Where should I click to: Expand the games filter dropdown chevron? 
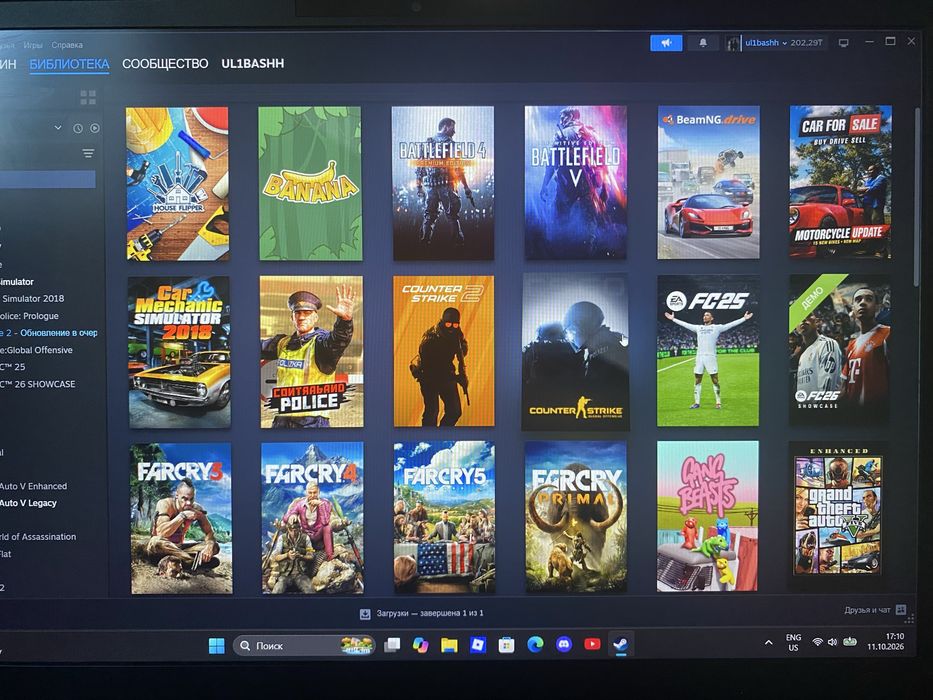(58, 127)
